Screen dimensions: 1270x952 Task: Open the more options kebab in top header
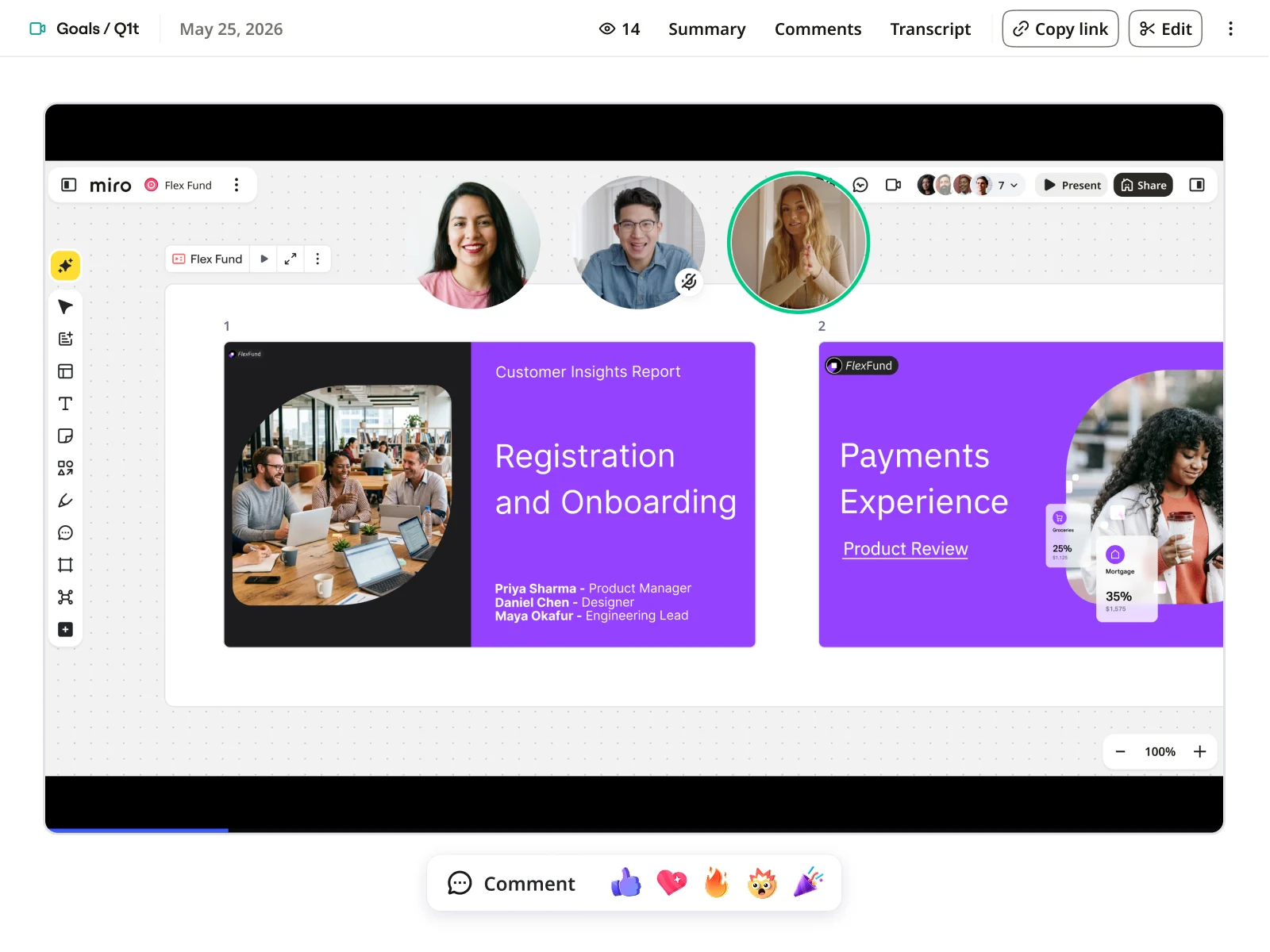(x=1230, y=29)
